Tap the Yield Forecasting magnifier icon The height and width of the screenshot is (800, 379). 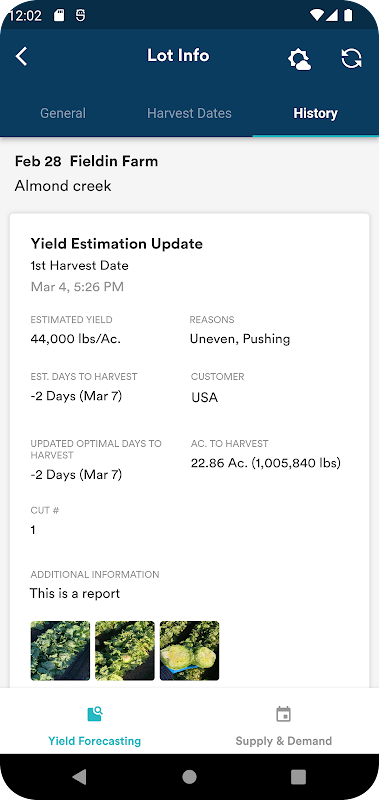tap(95, 714)
